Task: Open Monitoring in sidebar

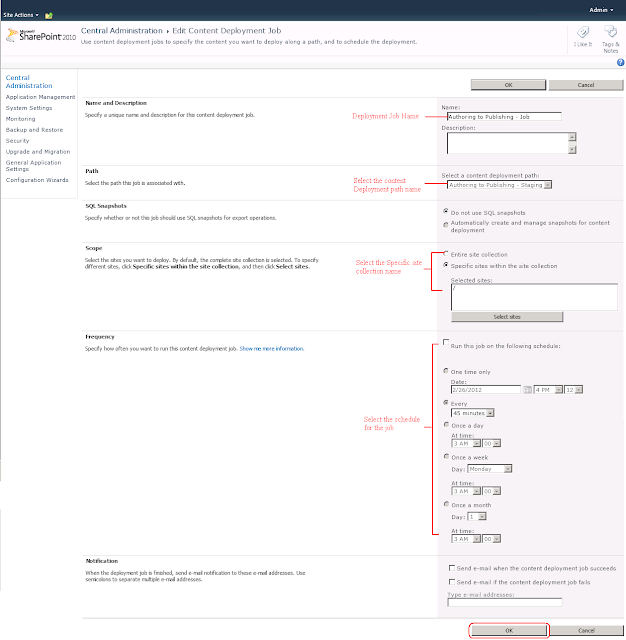Action: 20,119
